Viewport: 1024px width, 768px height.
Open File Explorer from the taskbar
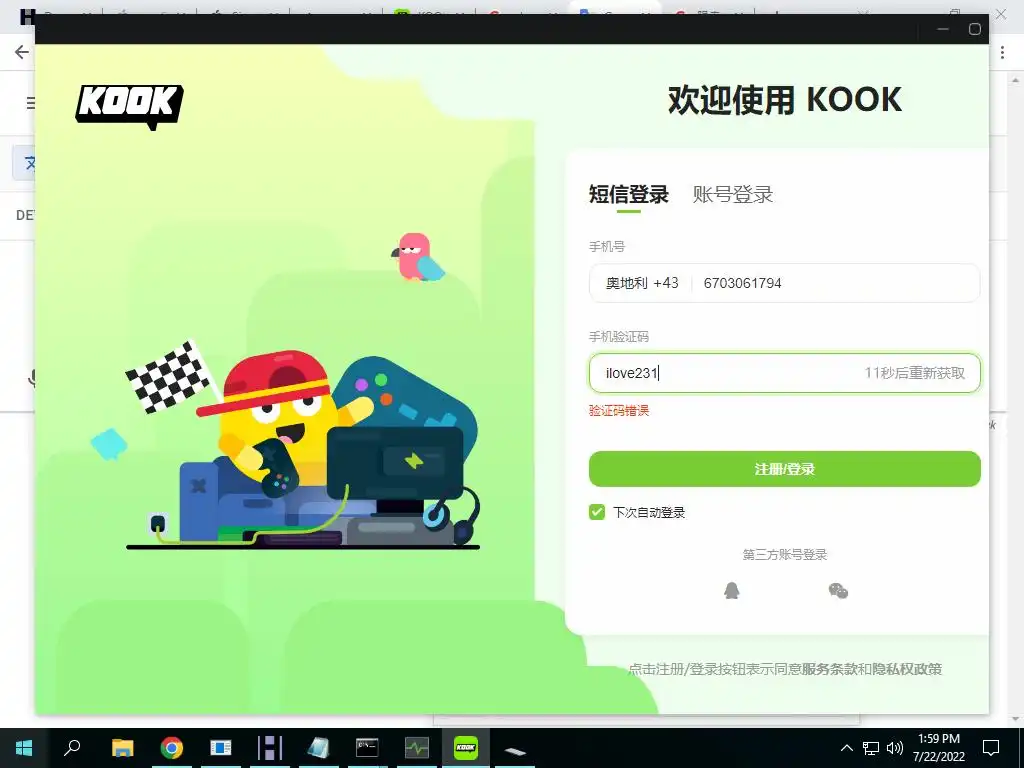tap(122, 748)
